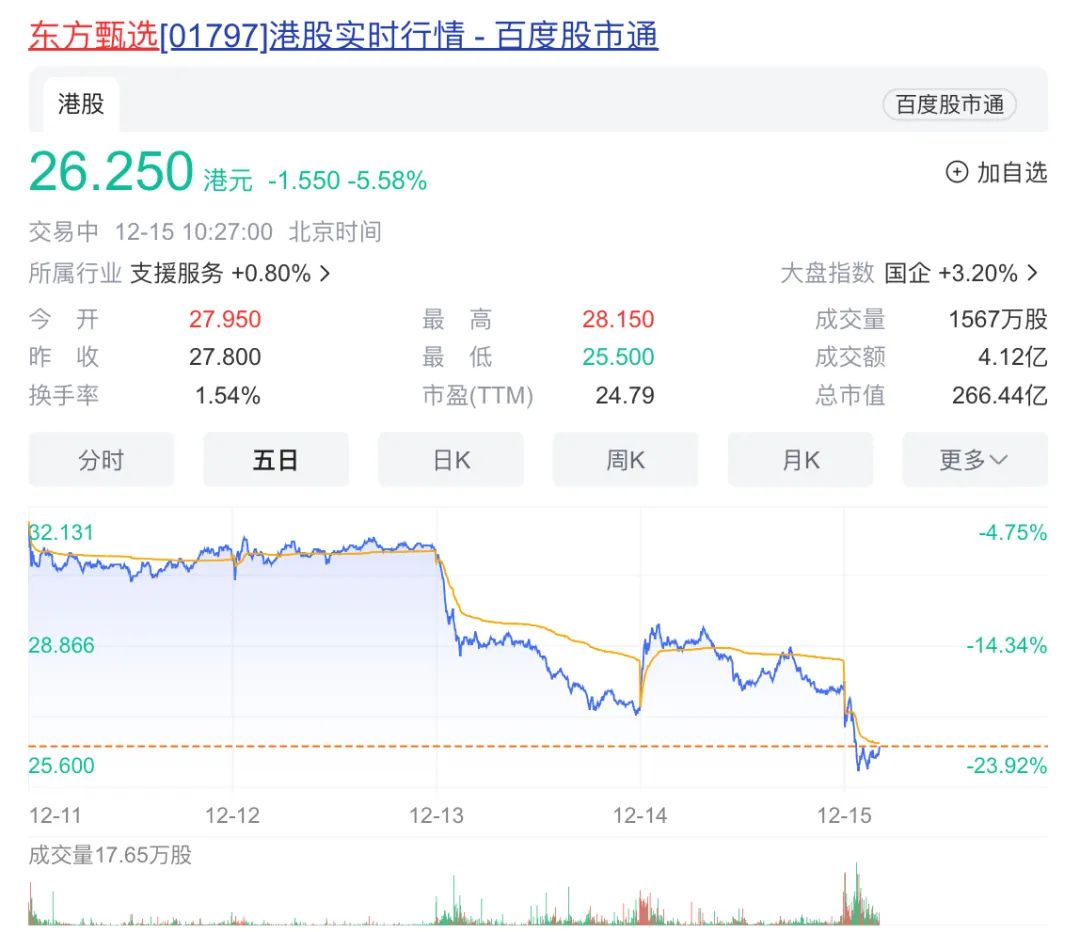Viewport: 1080px width, 932px height.
Task: Switch to the 月K chart
Action: pos(800,459)
